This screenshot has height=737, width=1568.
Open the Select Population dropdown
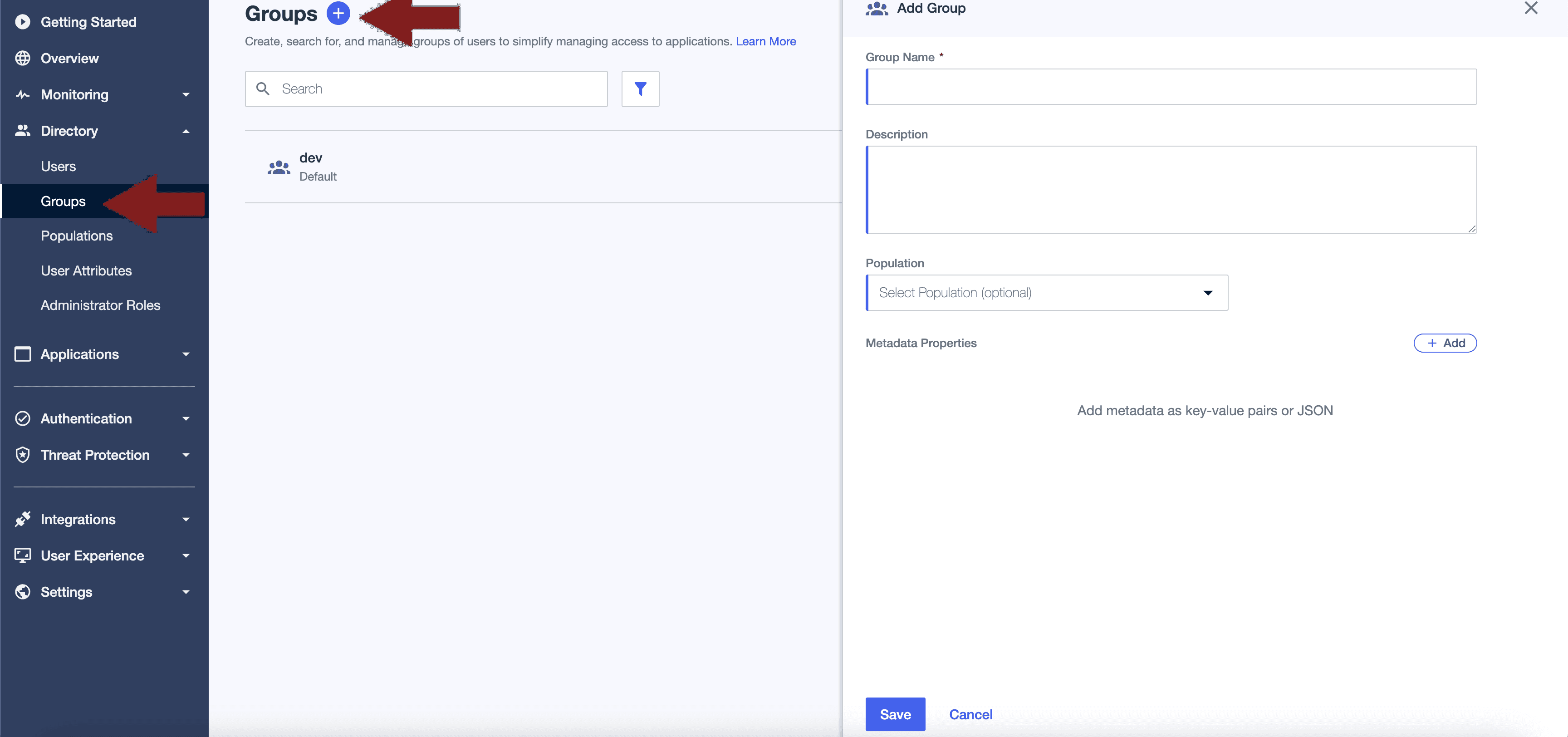[x=1046, y=293]
